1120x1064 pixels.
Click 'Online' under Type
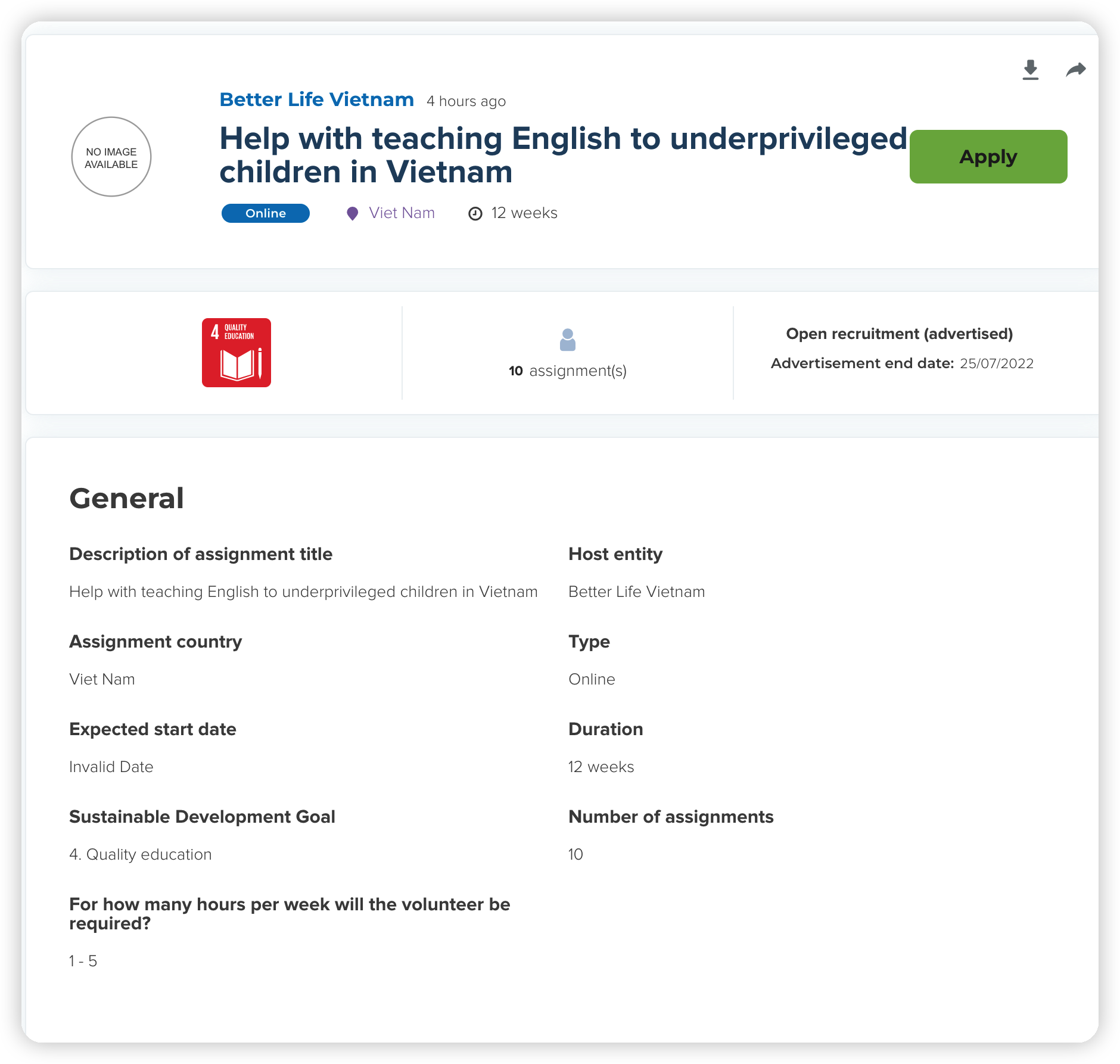(592, 679)
